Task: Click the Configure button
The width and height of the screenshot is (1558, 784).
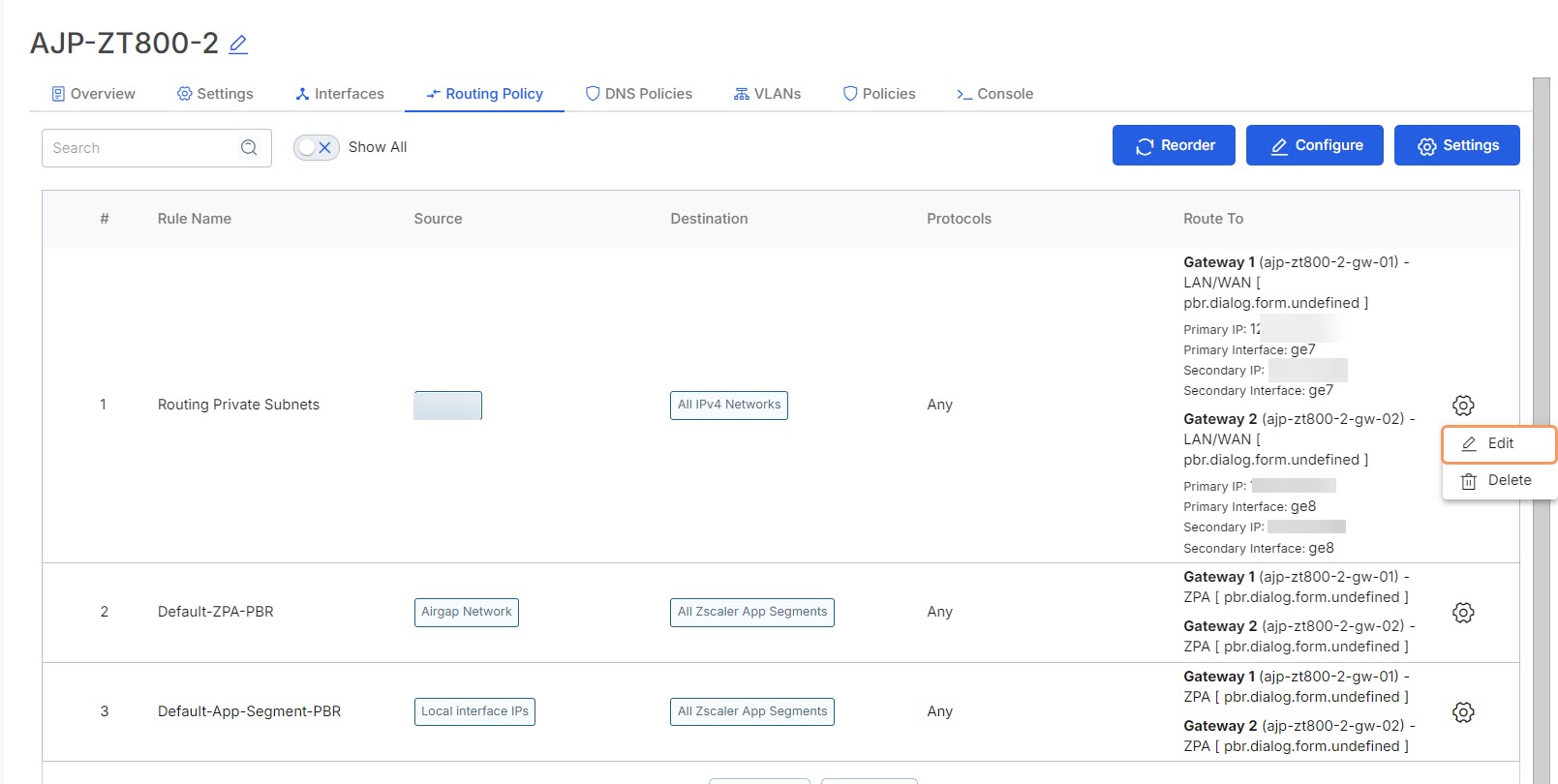Action: 1314,145
